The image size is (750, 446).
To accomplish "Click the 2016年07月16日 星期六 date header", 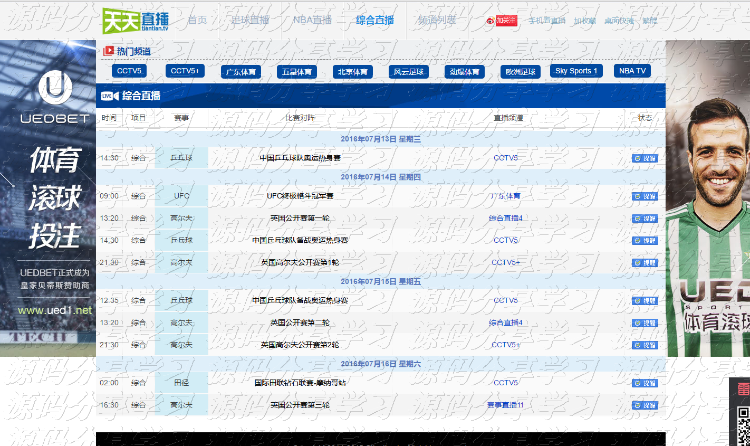I will (x=381, y=364).
